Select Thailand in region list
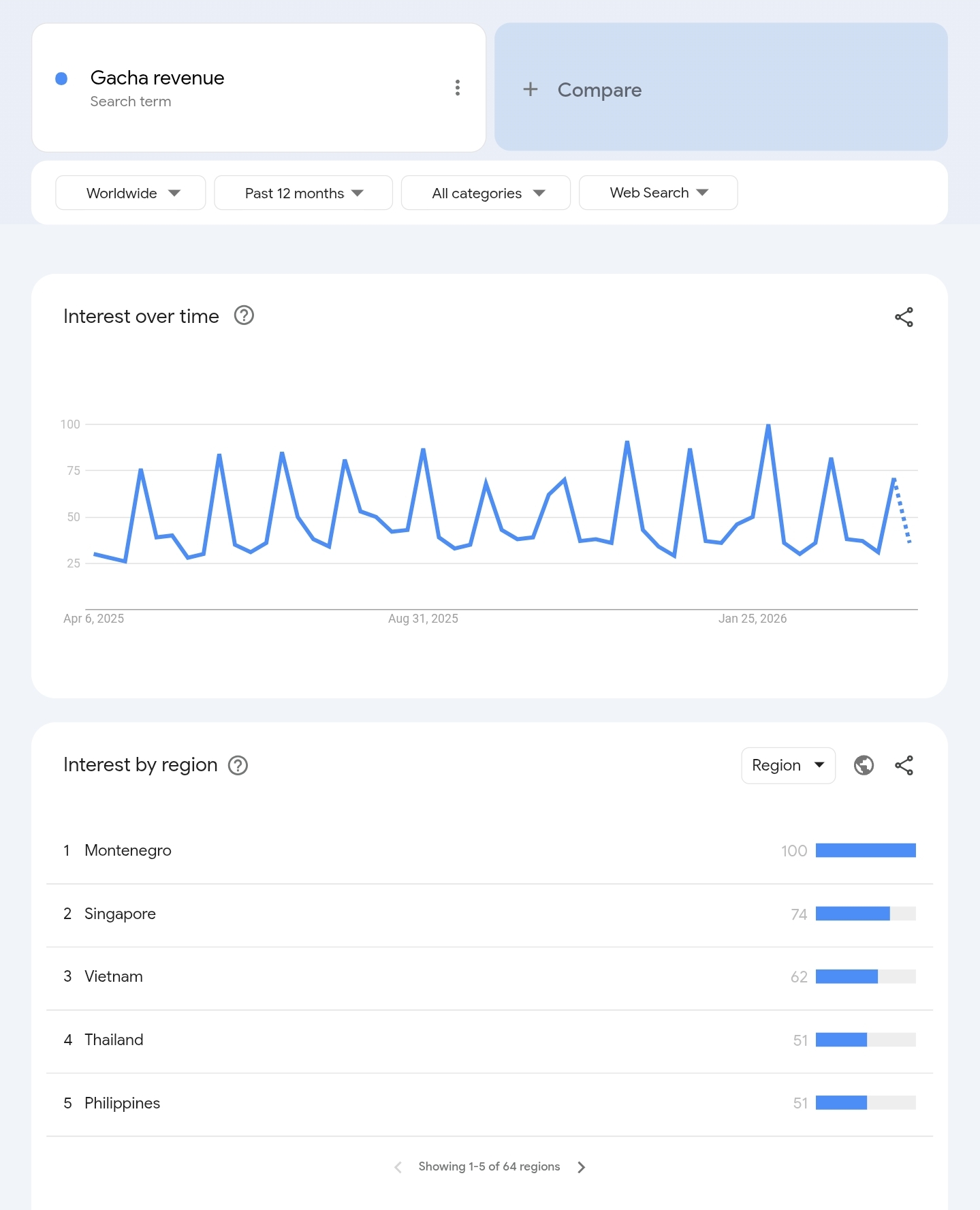 coord(490,1040)
